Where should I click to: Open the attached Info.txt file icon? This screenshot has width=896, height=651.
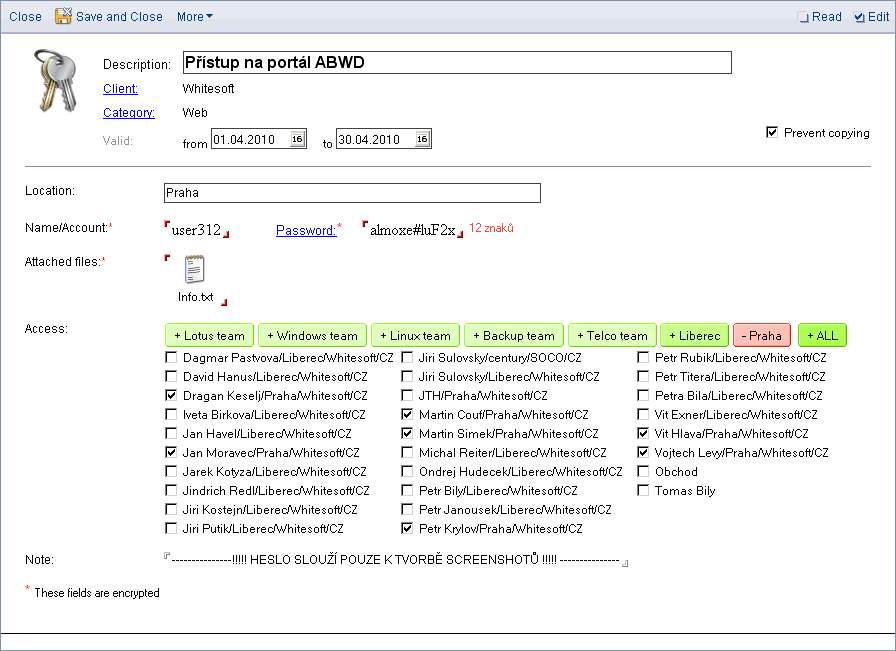point(195,271)
